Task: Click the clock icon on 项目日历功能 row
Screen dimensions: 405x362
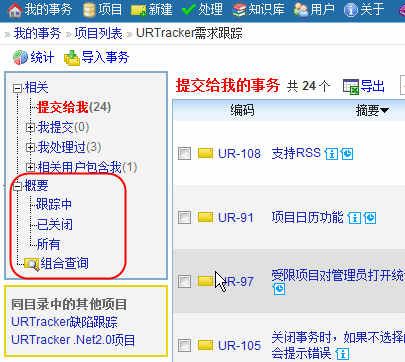Action: tap(370, 218)
